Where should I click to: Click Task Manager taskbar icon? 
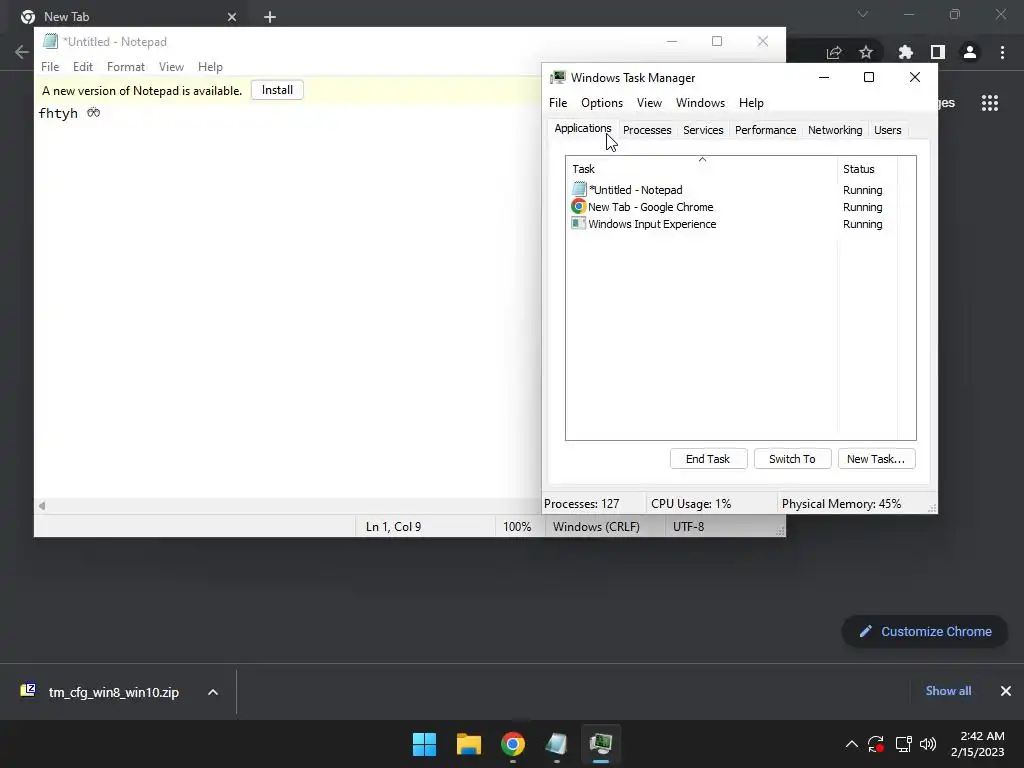pyautogui.click(x=601, y=744)
